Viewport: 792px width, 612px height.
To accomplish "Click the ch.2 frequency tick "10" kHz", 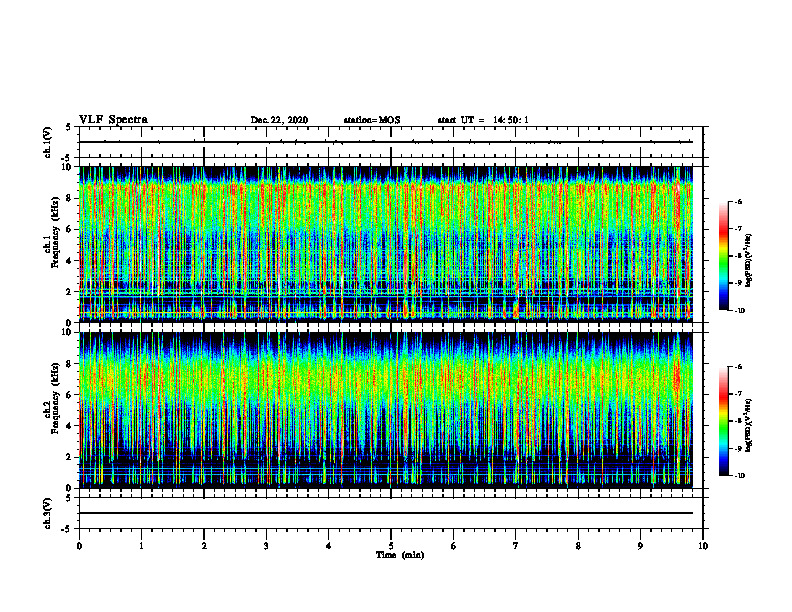I will click(x=68, y=332).
